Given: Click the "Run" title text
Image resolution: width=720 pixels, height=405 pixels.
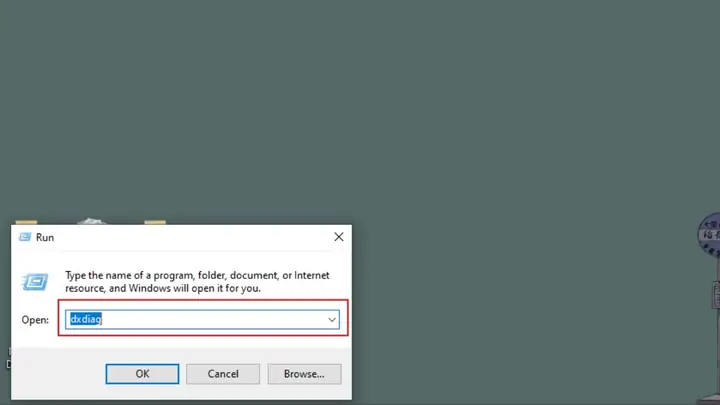Looking at the screenshot, I should (45, 237).
